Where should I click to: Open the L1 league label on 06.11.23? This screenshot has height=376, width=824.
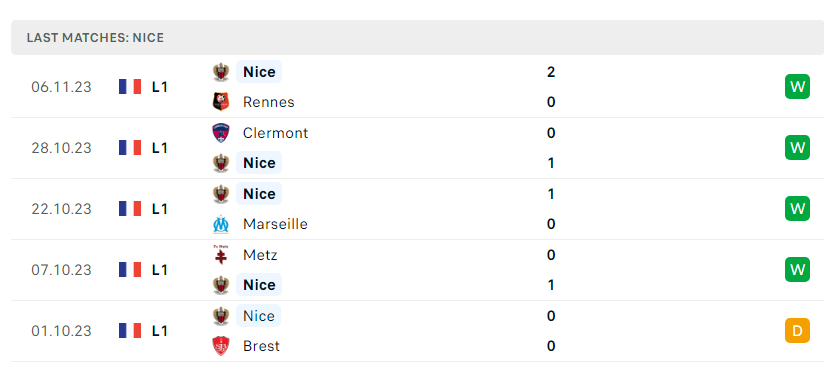[160, 87]
